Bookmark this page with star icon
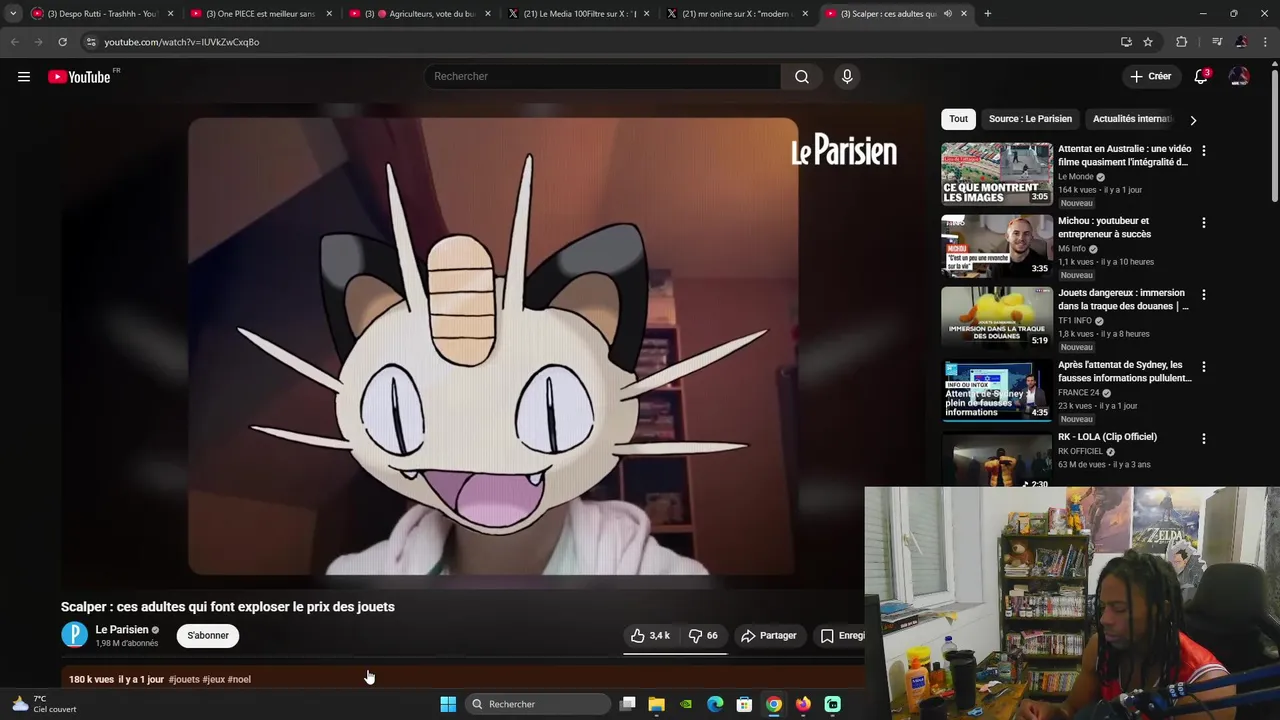The width and height of the screenshot is (1280, 720). (x=1148, y=42)
